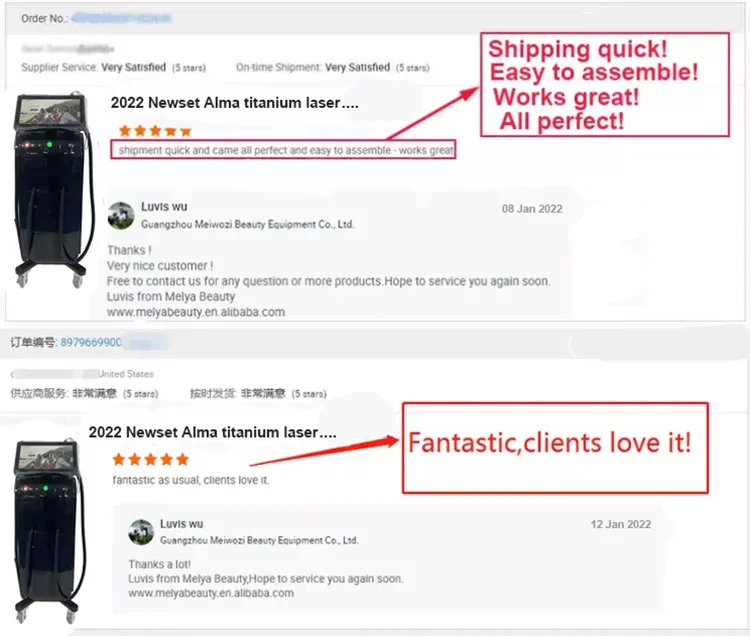Viewport: 750px width, 637px height.
Task: Click the 'fantastic as usual, clients love it' text
Action: tap(191, 480)
